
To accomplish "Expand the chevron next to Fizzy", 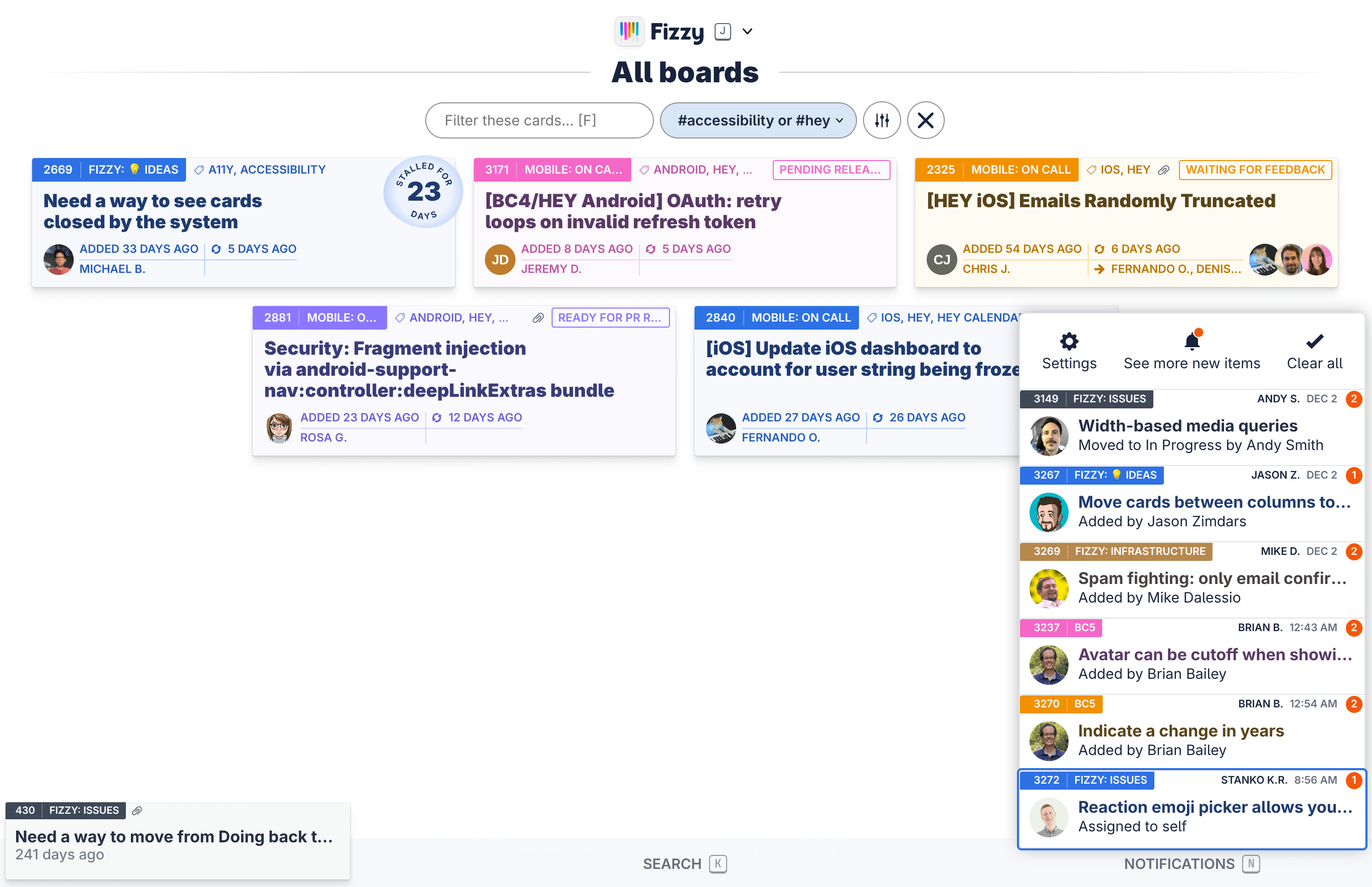I will [747, 32].
